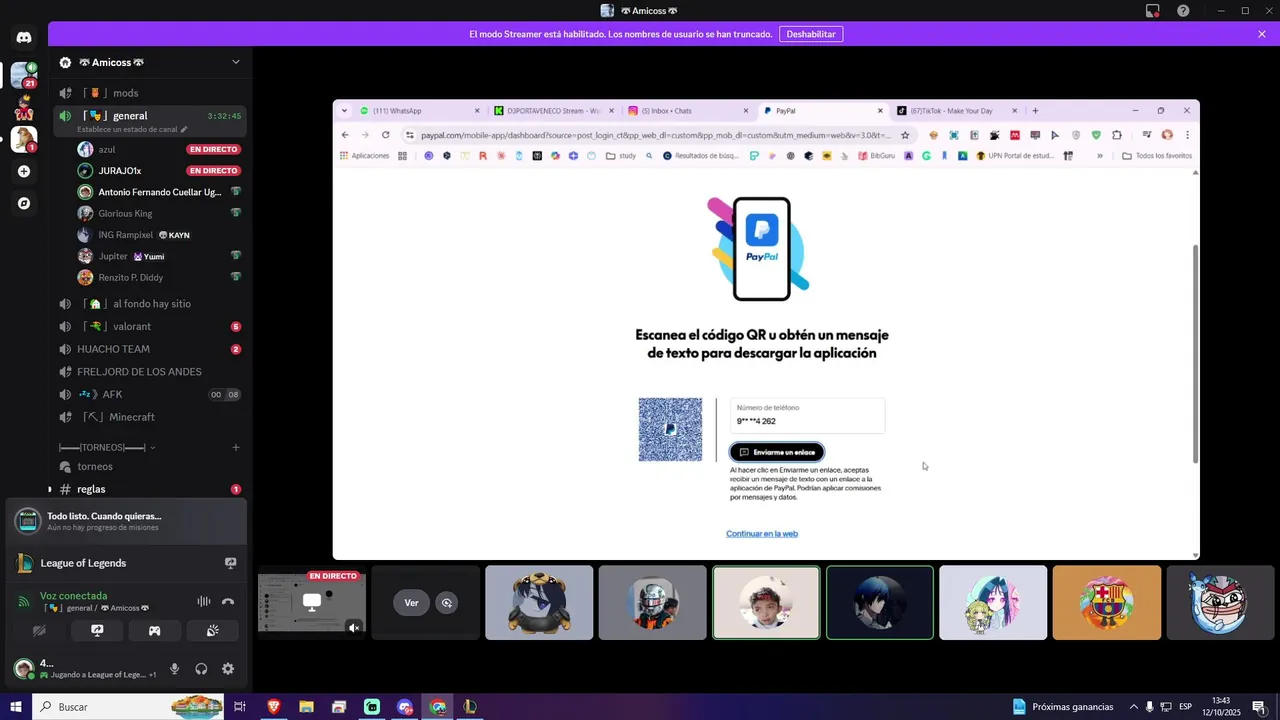Create channel in TORNEOS with plus icon
Viewport: 1280px width, 720px height.
tap(236, 447)
